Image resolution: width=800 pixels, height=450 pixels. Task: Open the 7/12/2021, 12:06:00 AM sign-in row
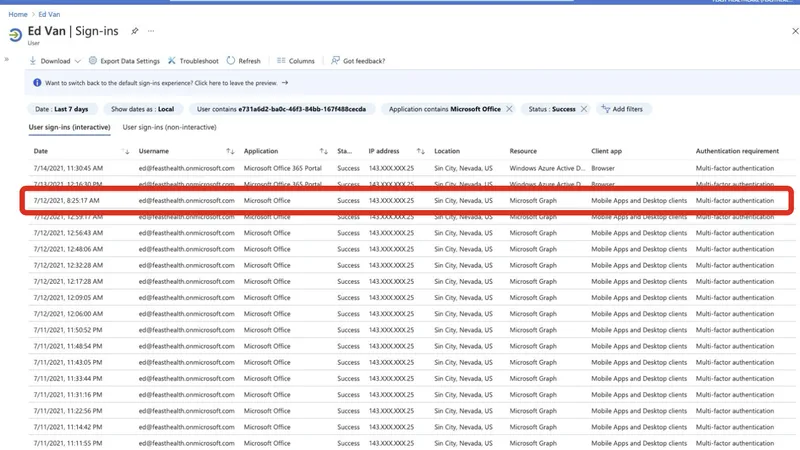tap(412, 314)
